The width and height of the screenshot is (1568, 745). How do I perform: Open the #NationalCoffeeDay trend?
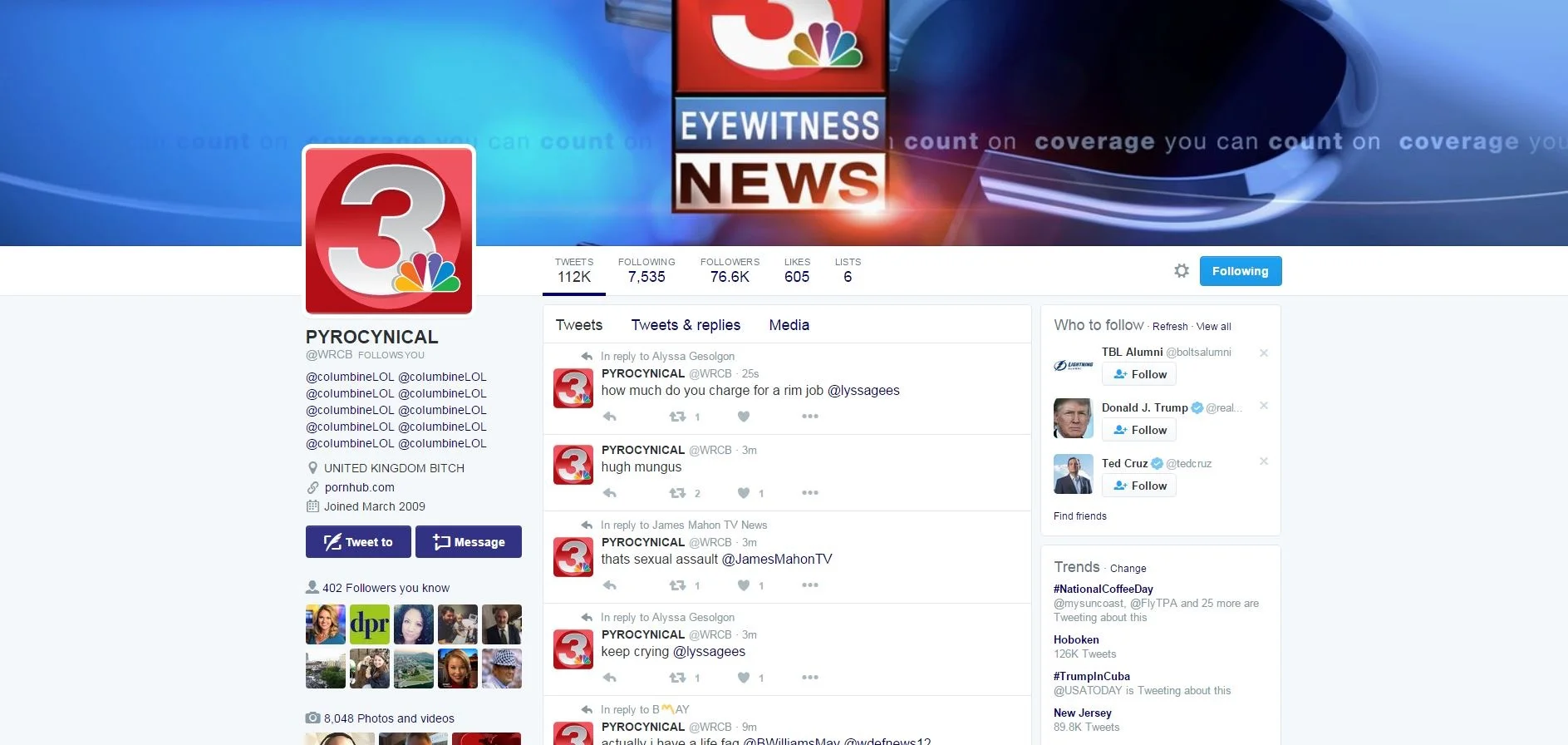click(1103, 590)
